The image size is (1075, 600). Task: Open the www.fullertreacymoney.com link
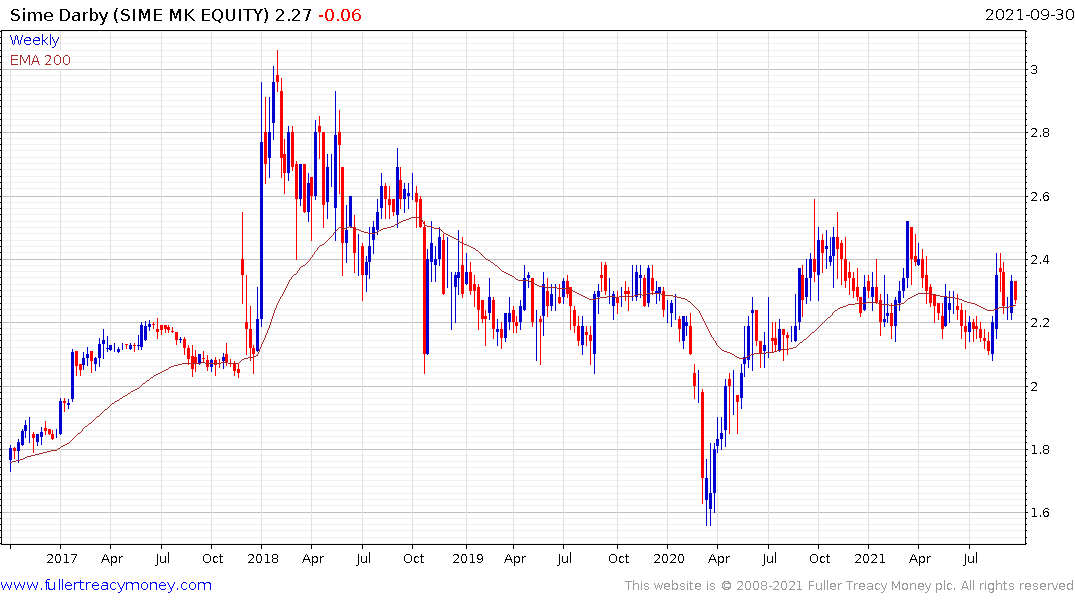[x=106, y=586]
